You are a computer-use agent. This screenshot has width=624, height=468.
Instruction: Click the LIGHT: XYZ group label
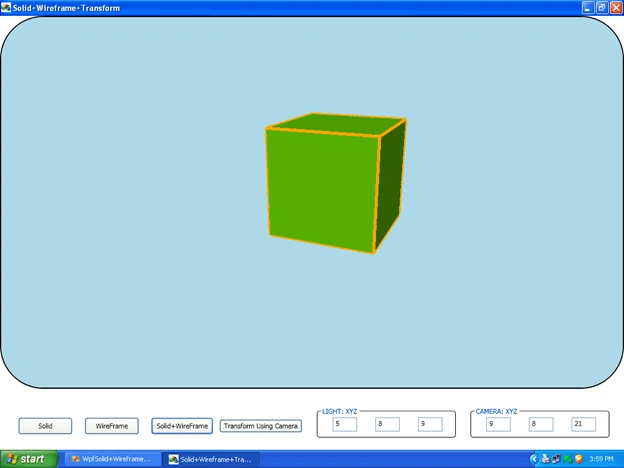[339, 411]
